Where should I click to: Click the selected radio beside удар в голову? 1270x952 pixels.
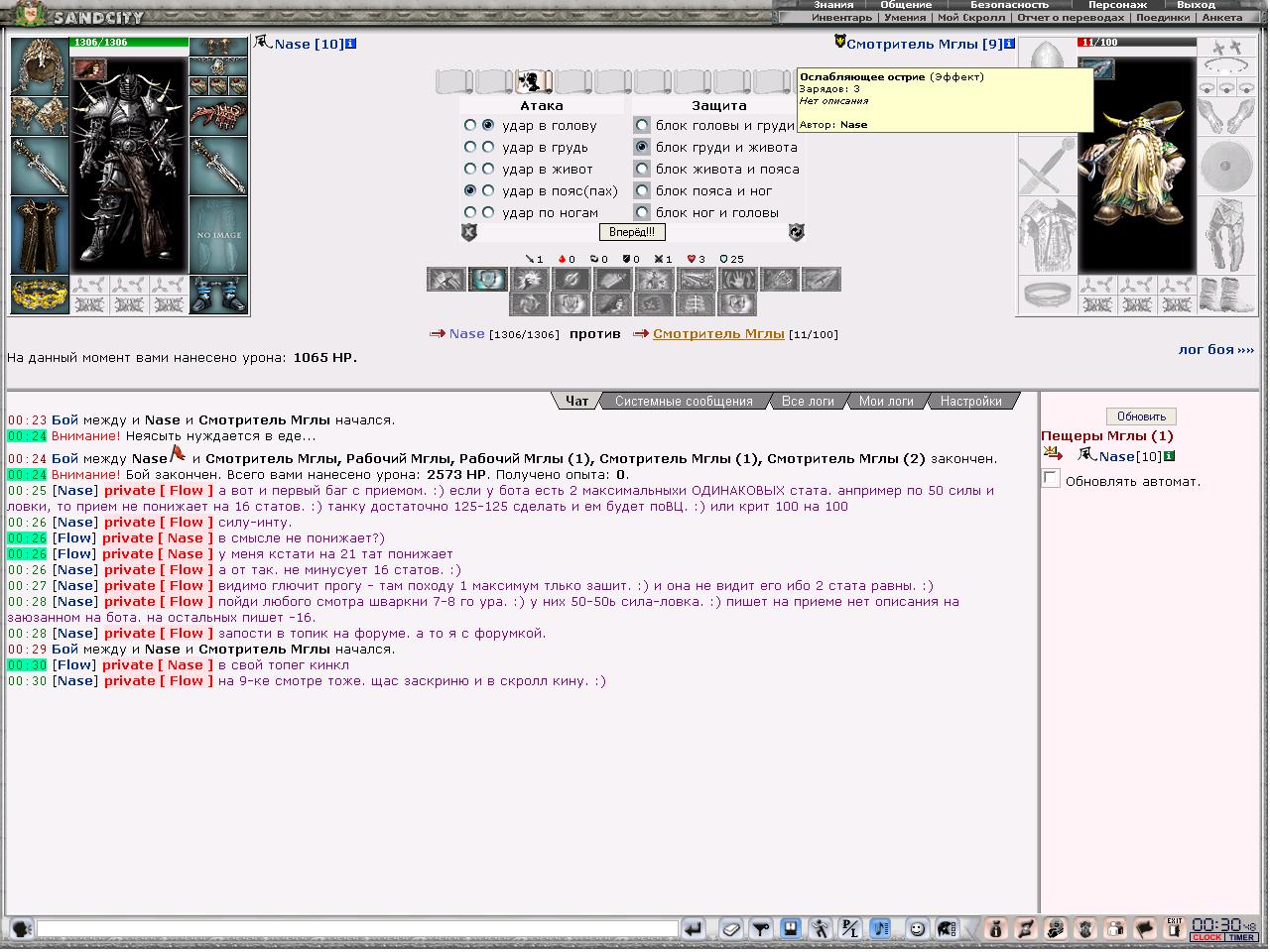tap(488, 125)
